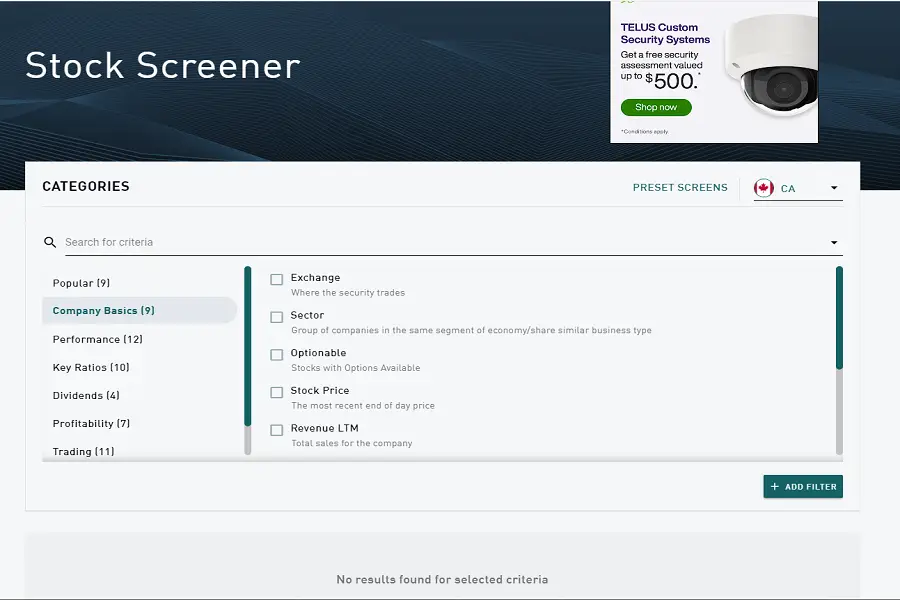Image resolution: width=900 pixels, height=600 pixels.
Task: Enable the Sector filter checkbox
Action: click(277, 317)
